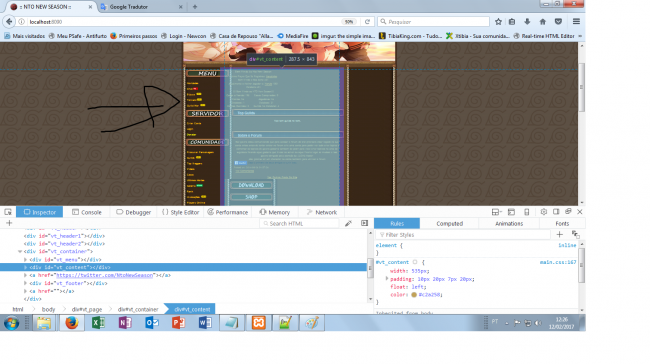Expand the empty href anchor node
This screenshot has height=364, width=650.
tap(25, 291)
